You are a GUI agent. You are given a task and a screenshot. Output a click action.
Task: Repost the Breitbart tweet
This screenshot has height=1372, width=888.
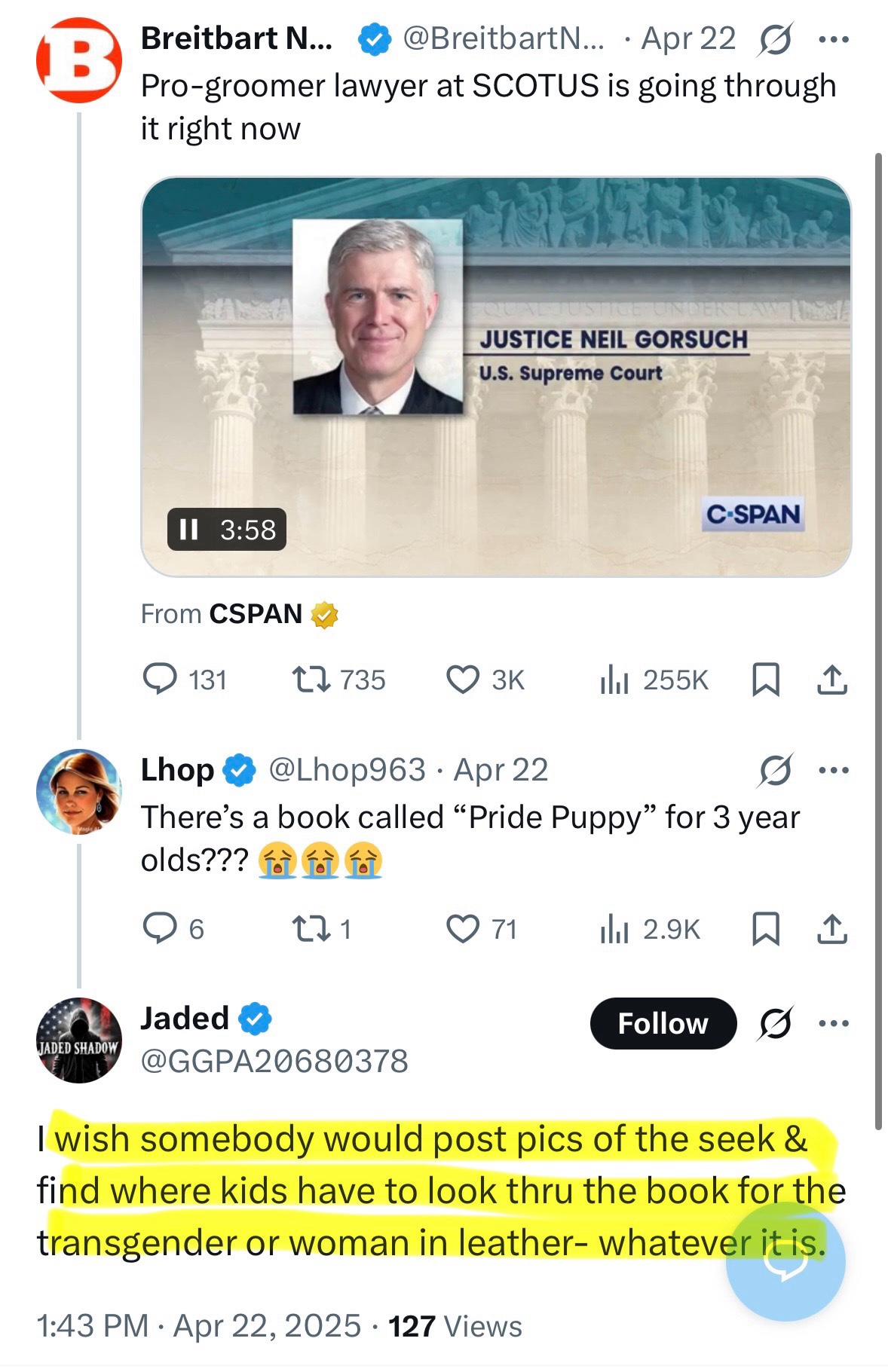tap(311, 679)
